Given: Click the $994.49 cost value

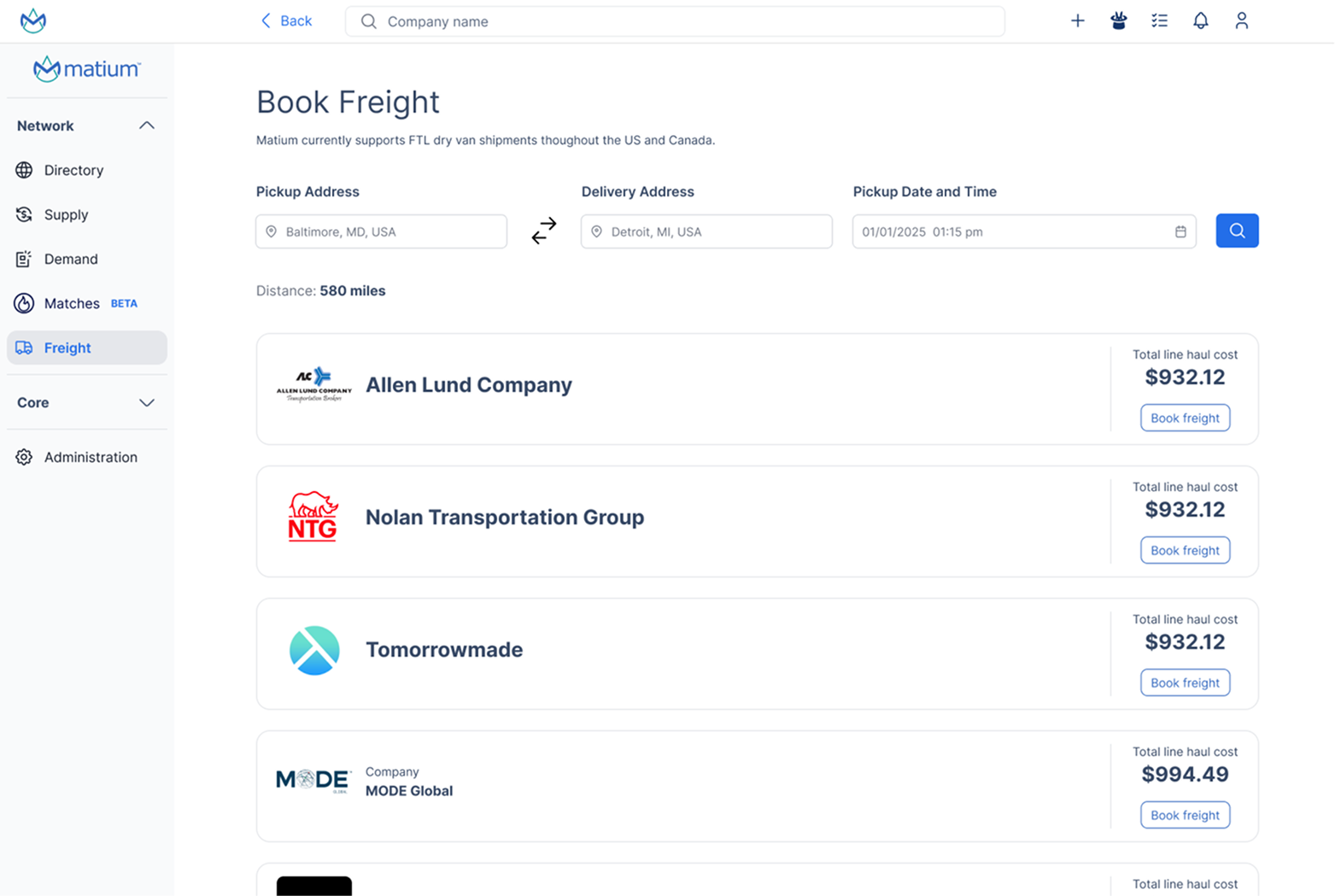Looking at the screenshot, I should (1185, 774).
